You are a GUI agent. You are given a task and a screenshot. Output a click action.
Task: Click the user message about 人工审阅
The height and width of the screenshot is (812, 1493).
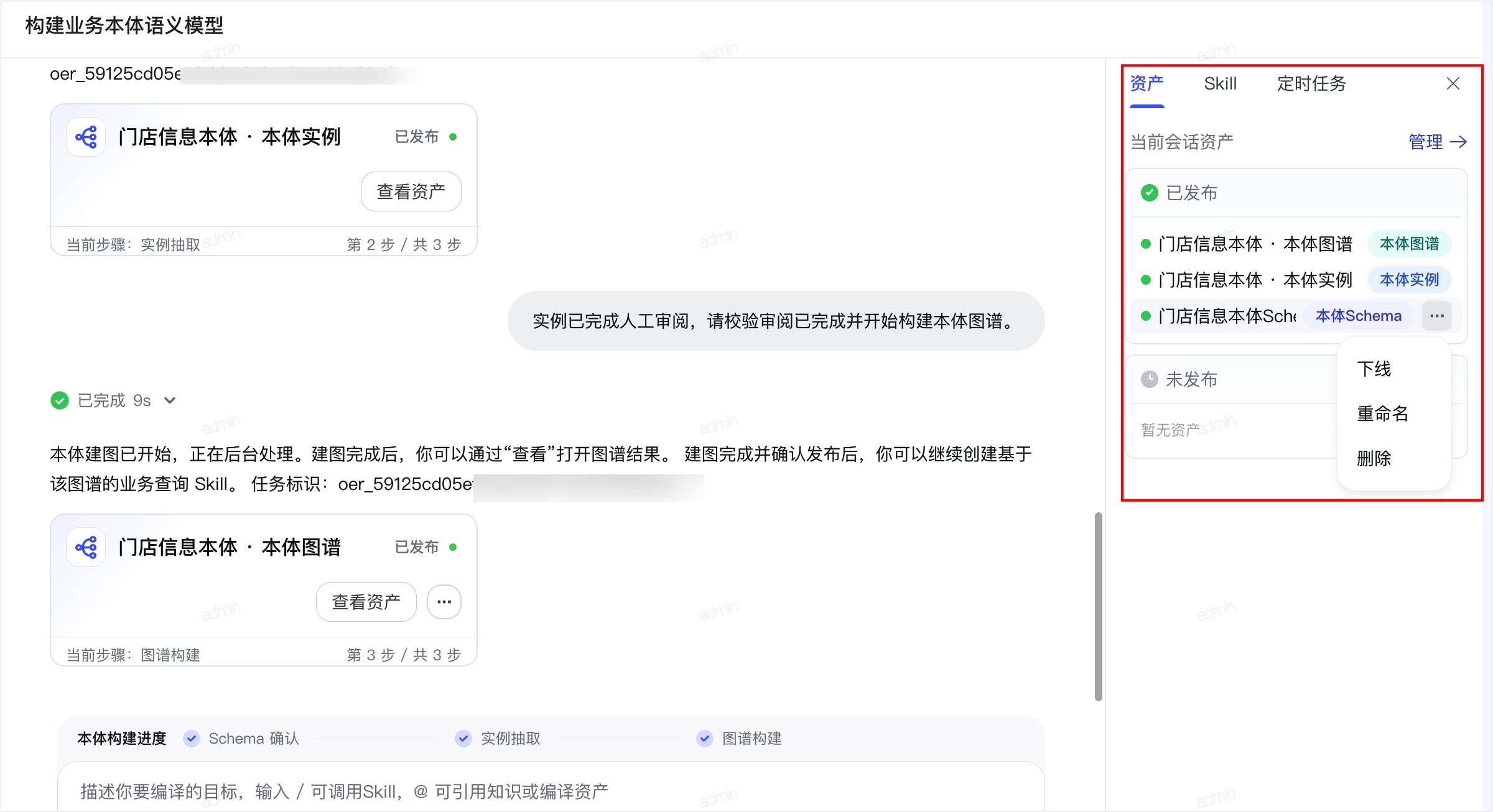pyautogui.click(x=776, y=321)
